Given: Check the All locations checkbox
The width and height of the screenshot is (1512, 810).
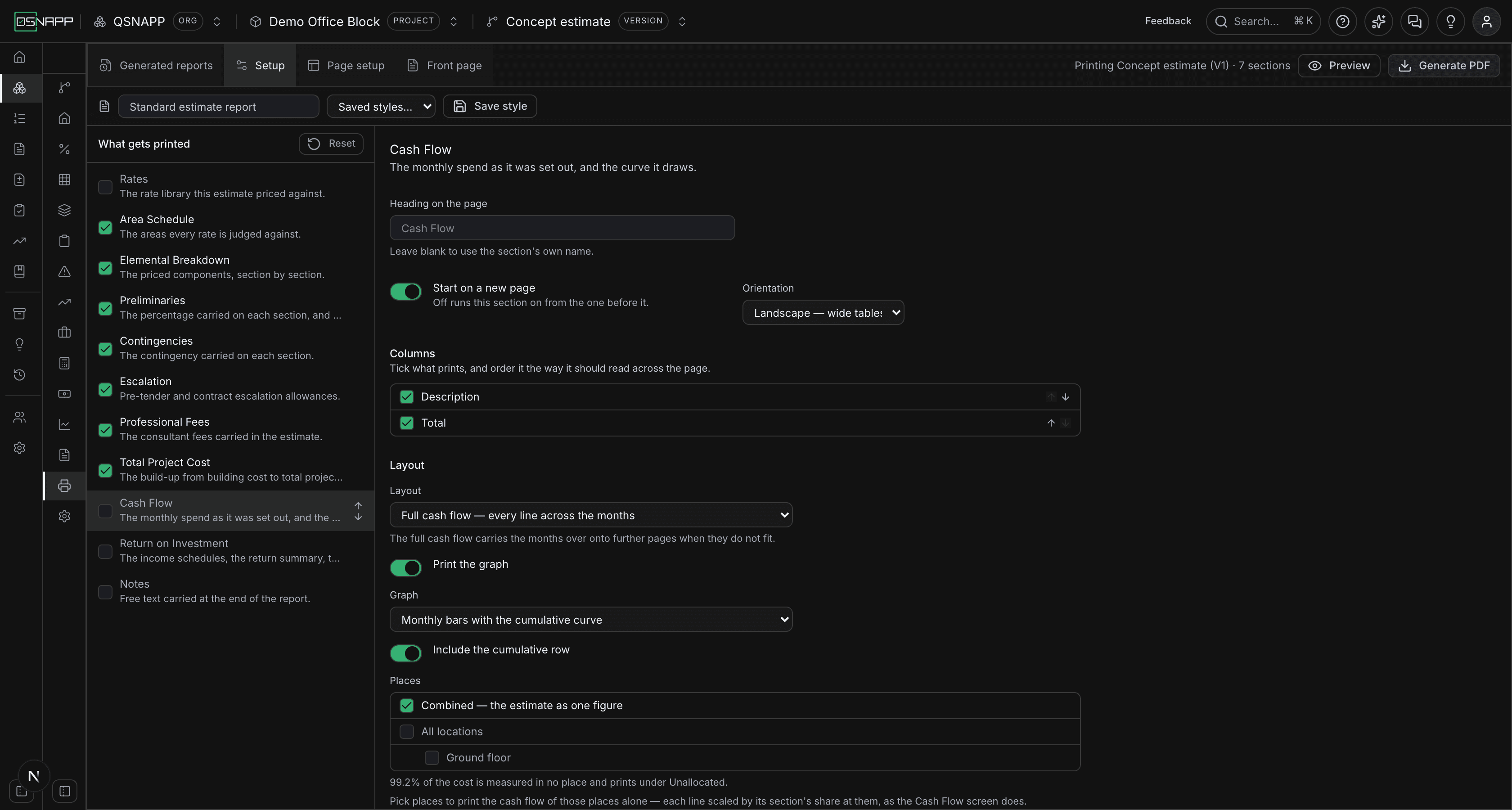Looking at the screenshot, I should (406, 731).
